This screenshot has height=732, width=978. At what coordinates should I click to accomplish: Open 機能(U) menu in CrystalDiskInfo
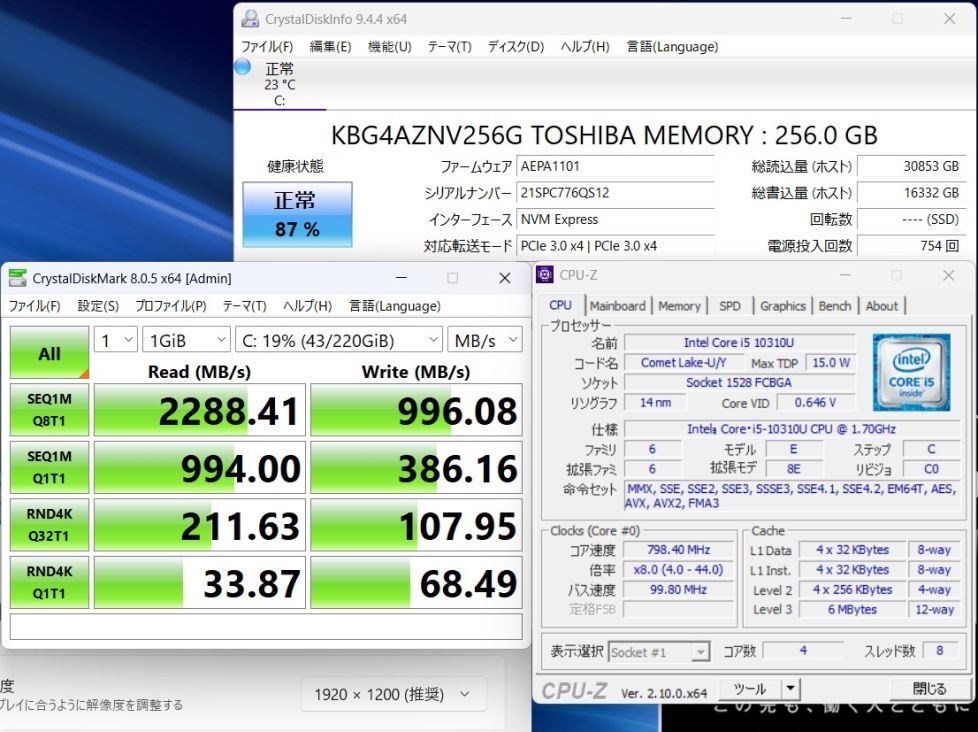(389, 47)
